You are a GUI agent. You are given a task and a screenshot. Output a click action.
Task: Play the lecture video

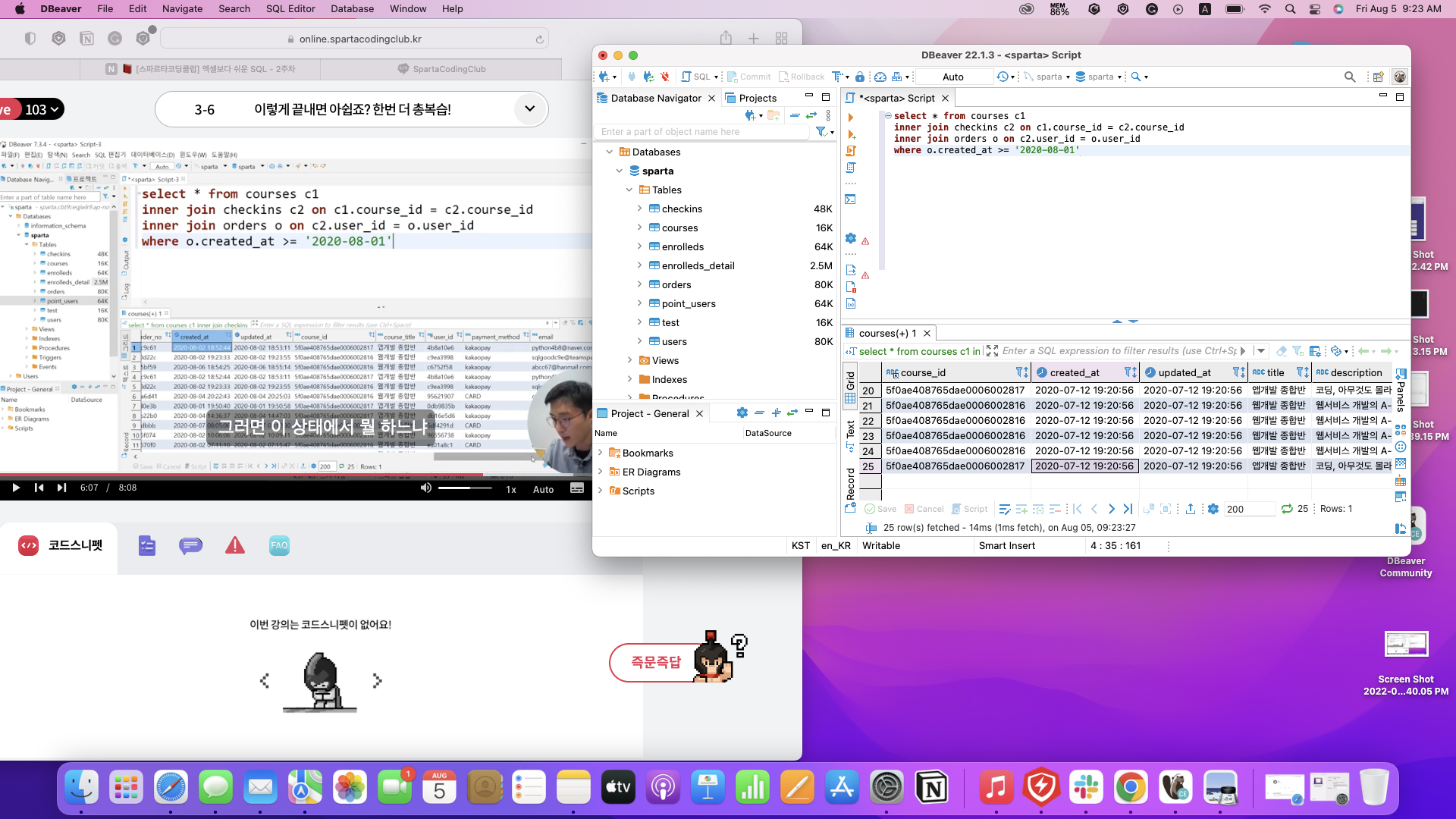tap(15, 488)
